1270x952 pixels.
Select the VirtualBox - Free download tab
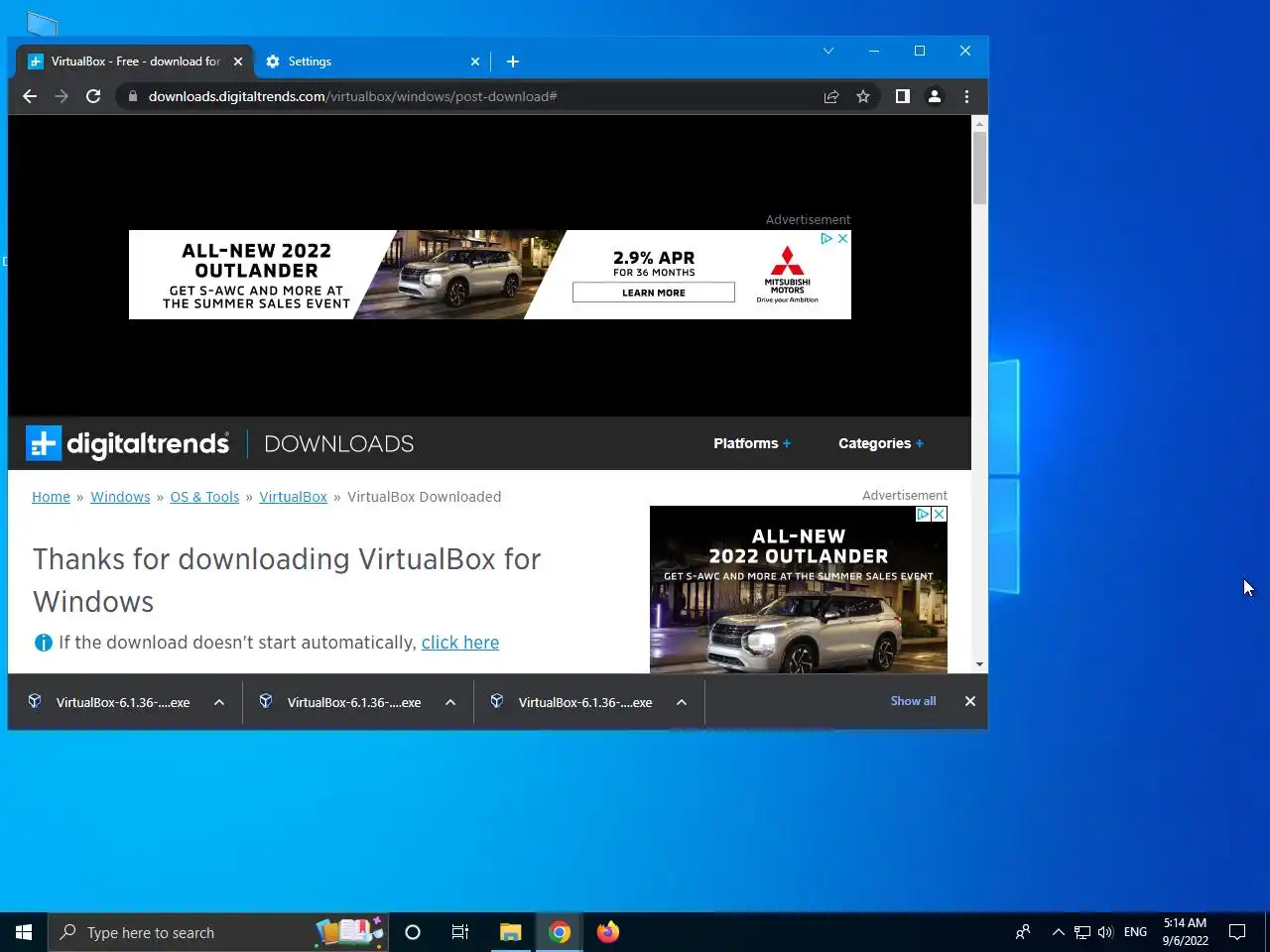135,61
